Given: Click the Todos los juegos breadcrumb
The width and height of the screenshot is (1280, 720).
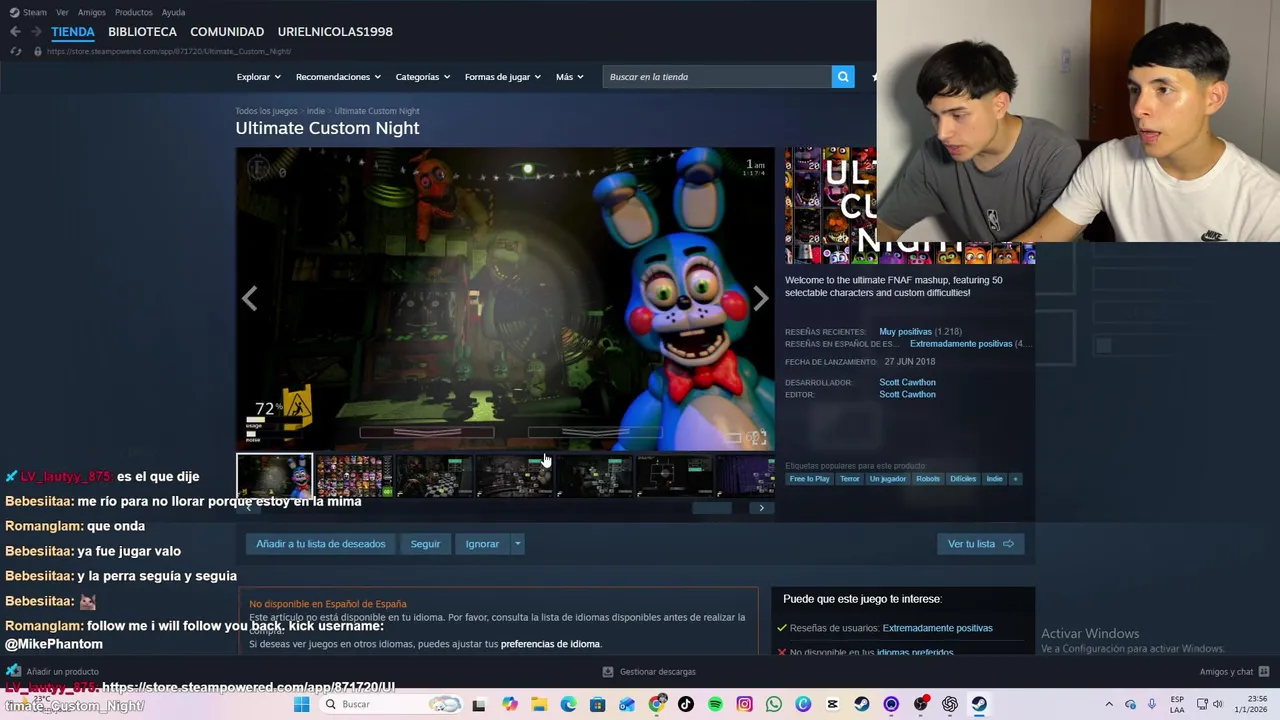Looking at the screenshot, I should [266, 111].
